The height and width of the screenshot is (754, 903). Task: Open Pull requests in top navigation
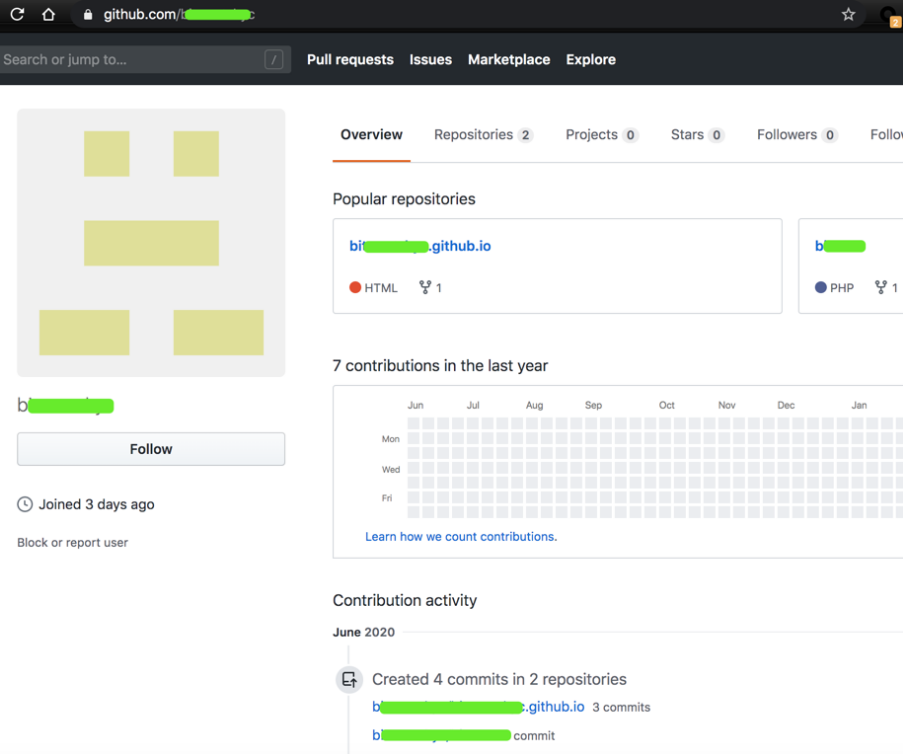(x=350, y=60)
